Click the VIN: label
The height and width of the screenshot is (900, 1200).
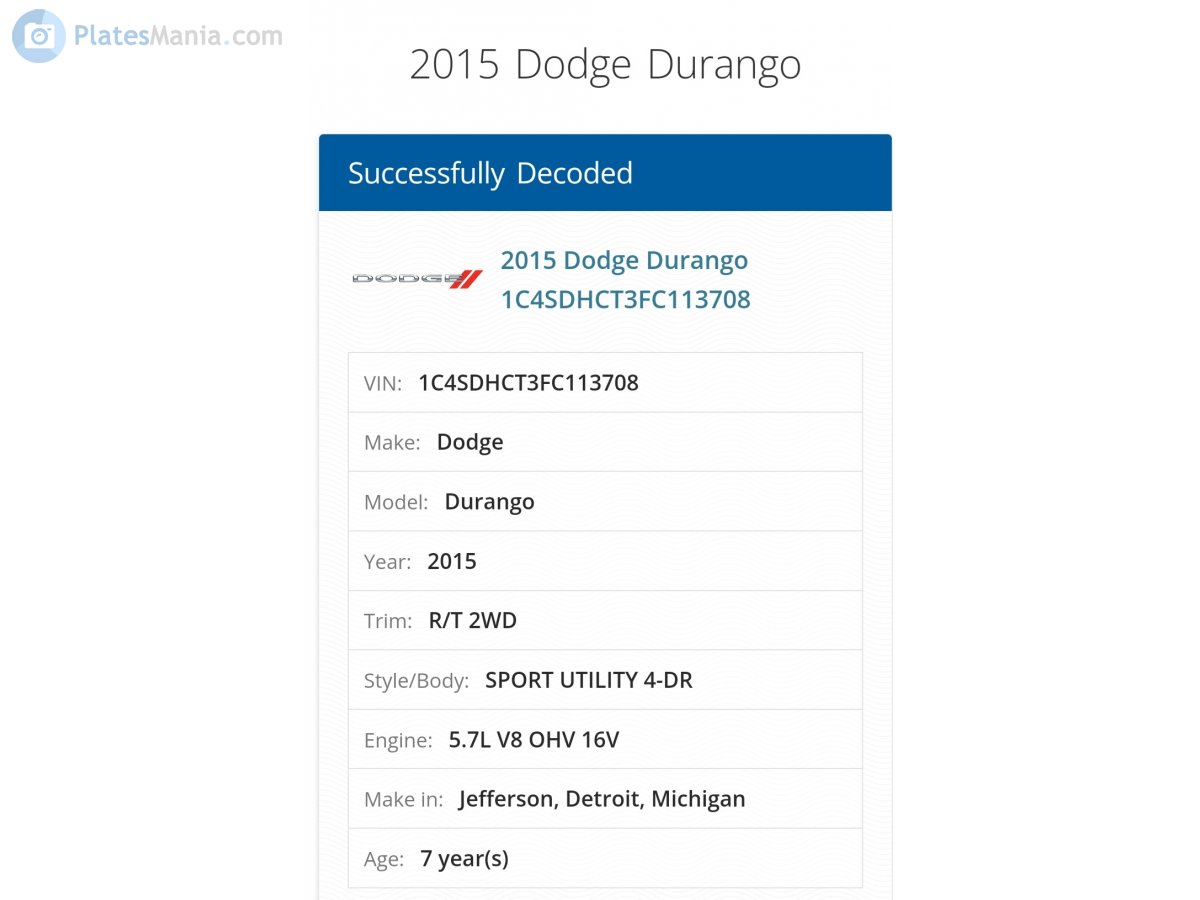click(x=383, y=383)
